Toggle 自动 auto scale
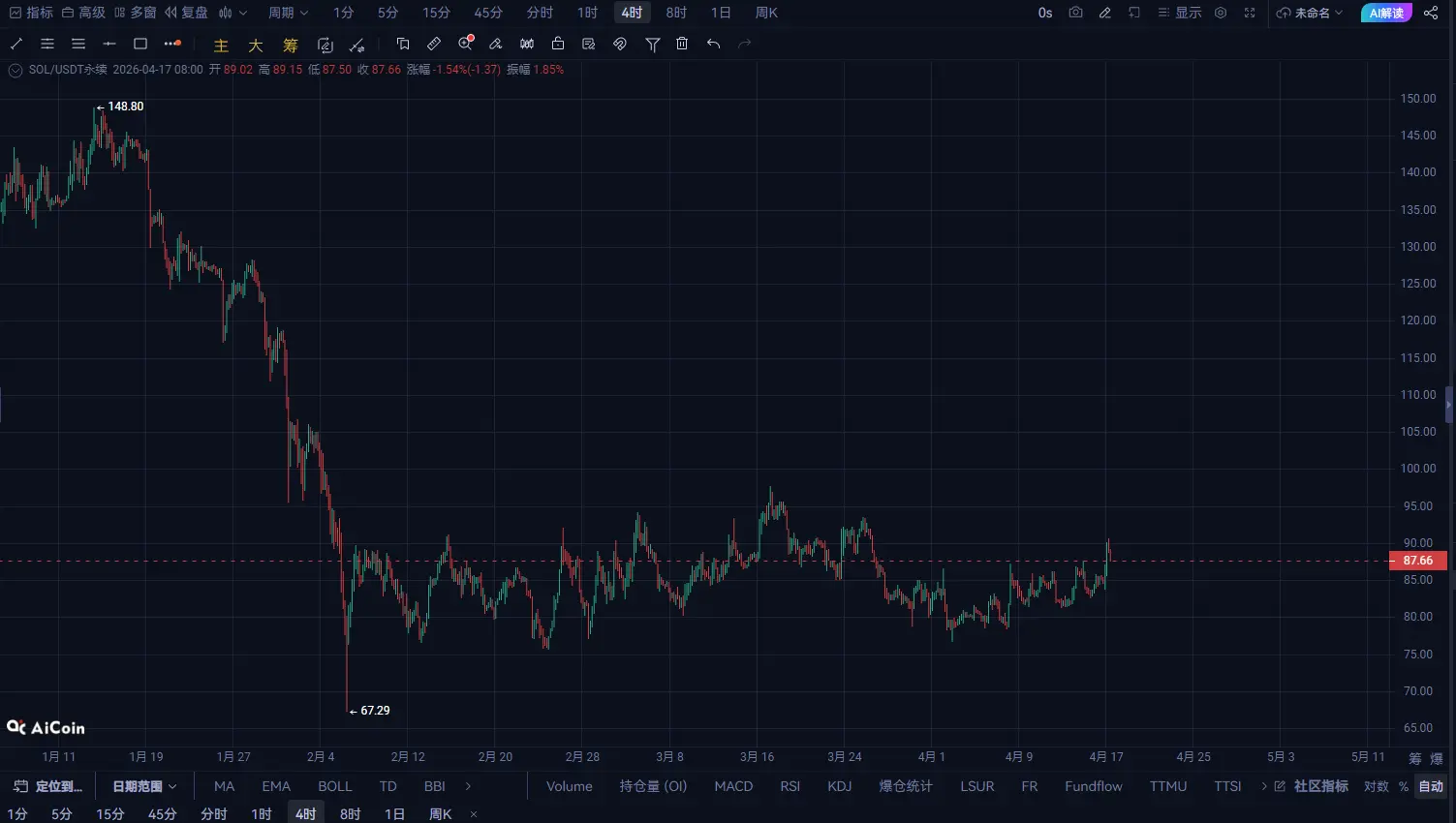Screen dimensions: 1456x823 point(1431,786)
